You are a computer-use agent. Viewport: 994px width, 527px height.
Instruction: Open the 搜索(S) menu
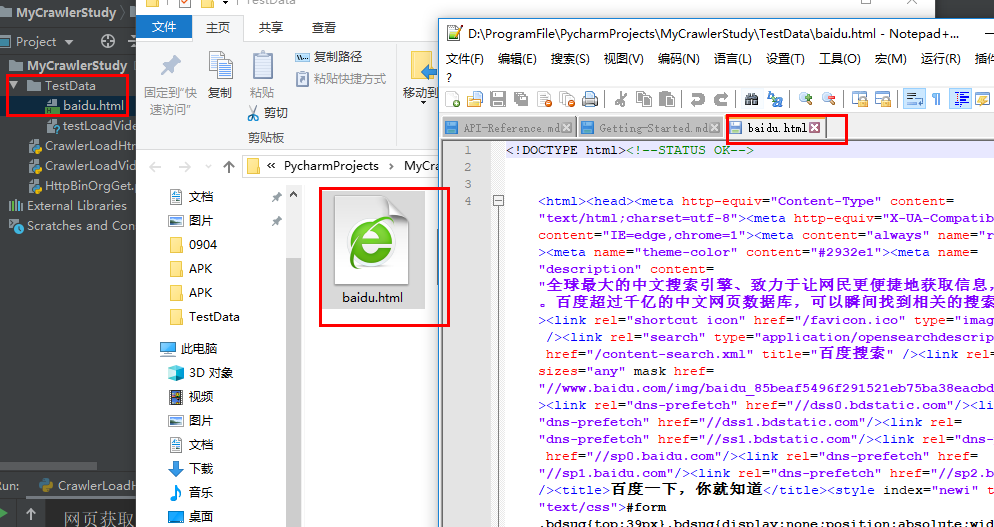pos(570,59)
